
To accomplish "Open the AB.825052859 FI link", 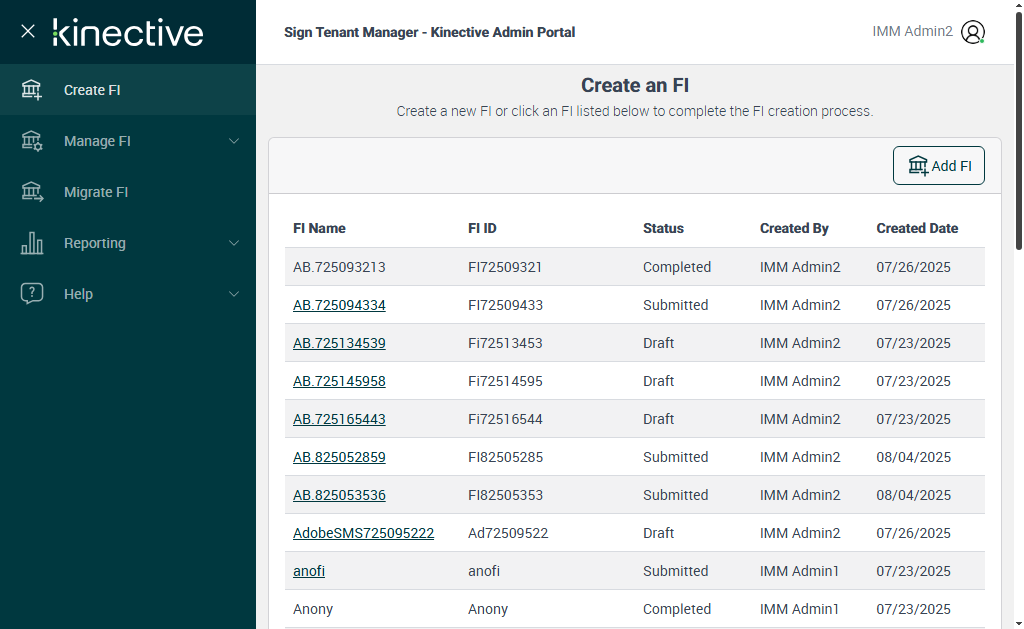I will (339, 457).
